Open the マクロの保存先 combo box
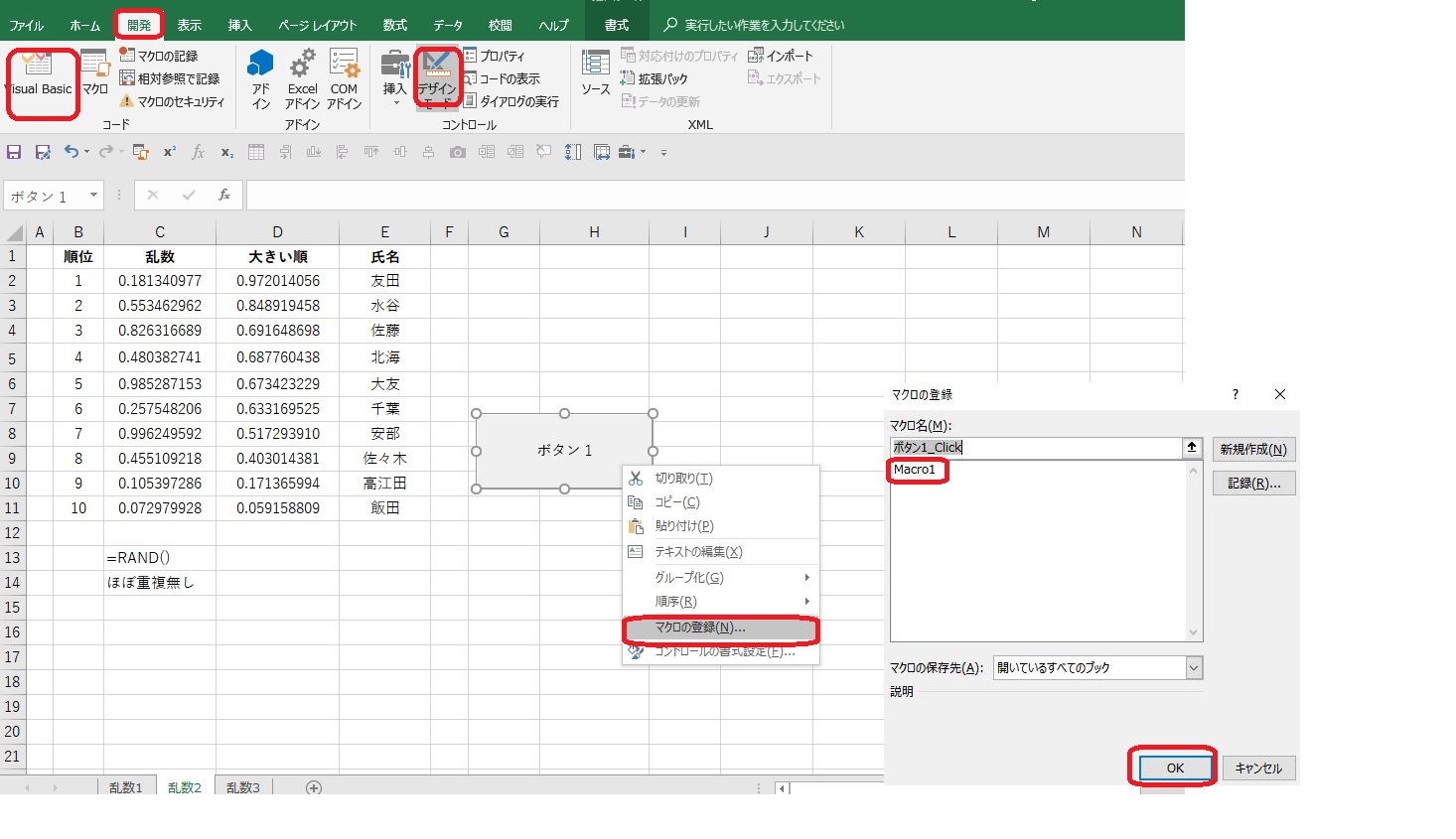The width and height of the screenshot is (1456, 839). (1097, 668)
